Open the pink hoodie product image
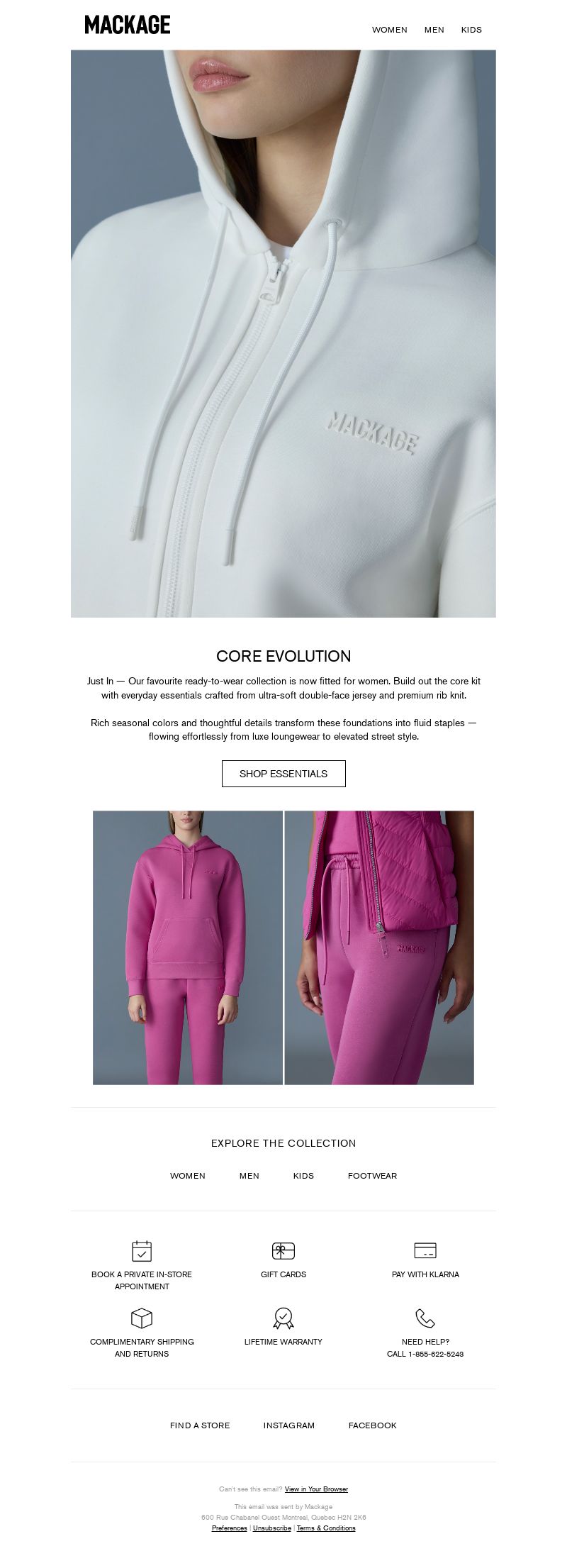567x1568 pixels. click(188, 947)
